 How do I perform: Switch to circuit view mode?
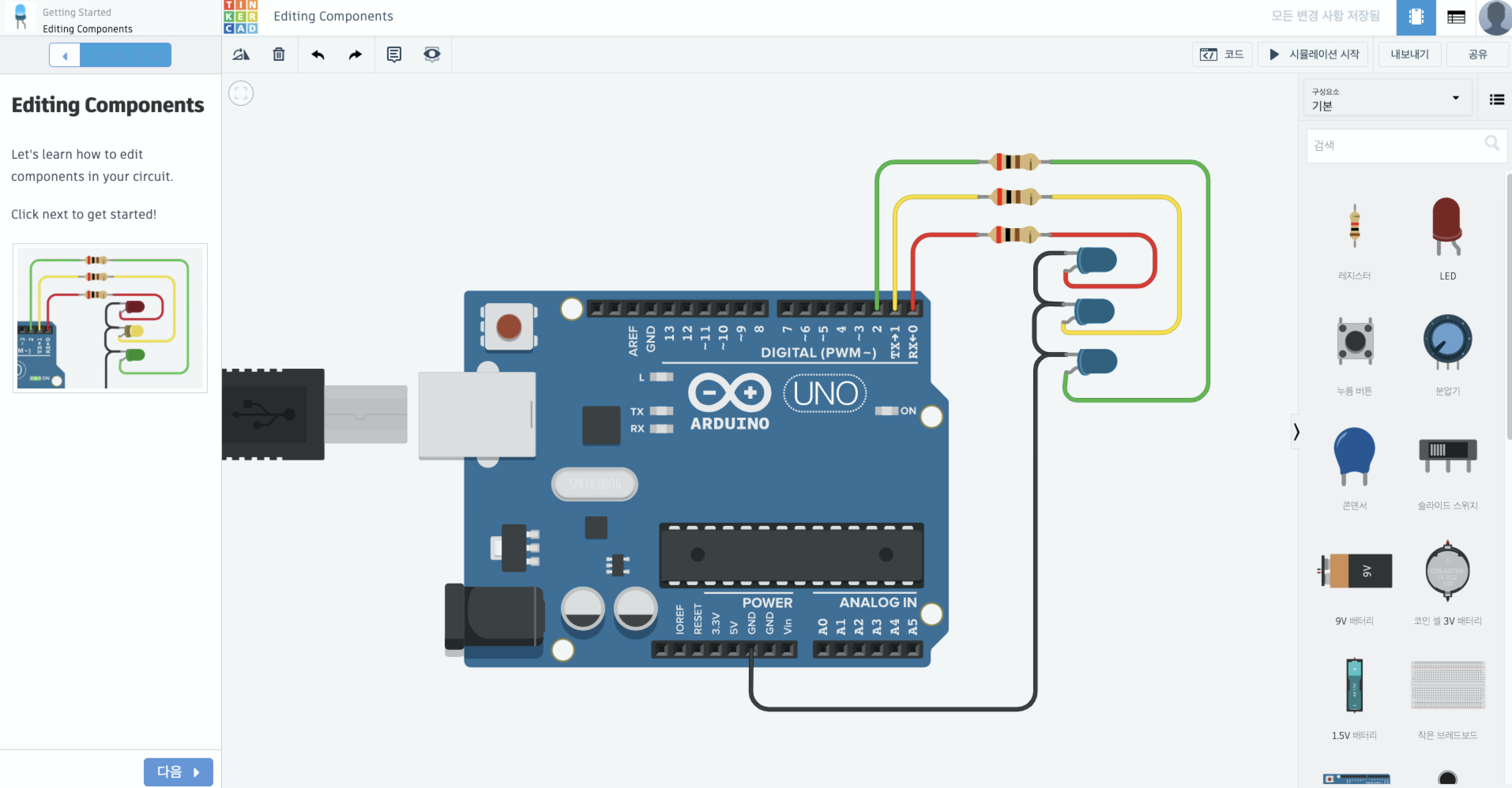pos(1416,18)
